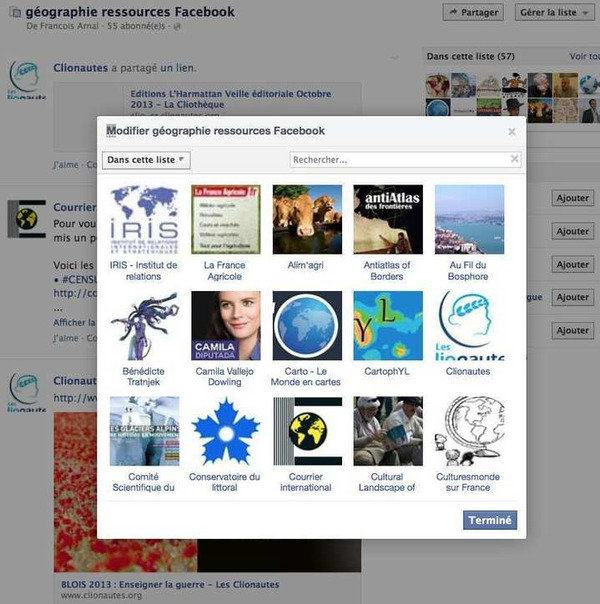Viewport: 600px width, 604px height.
Task: Open the Gérer la liste dropdown
Action: click(x=555, y=12)
